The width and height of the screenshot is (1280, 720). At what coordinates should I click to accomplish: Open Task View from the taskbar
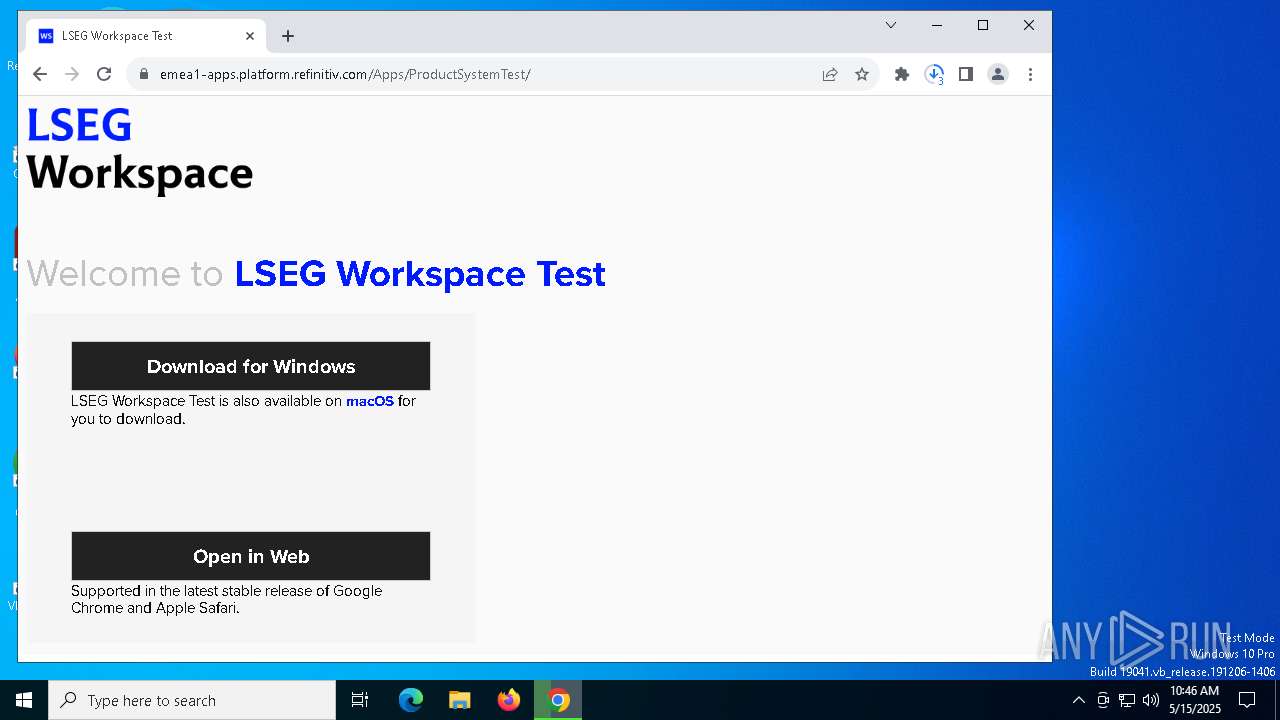pos(360,700)
